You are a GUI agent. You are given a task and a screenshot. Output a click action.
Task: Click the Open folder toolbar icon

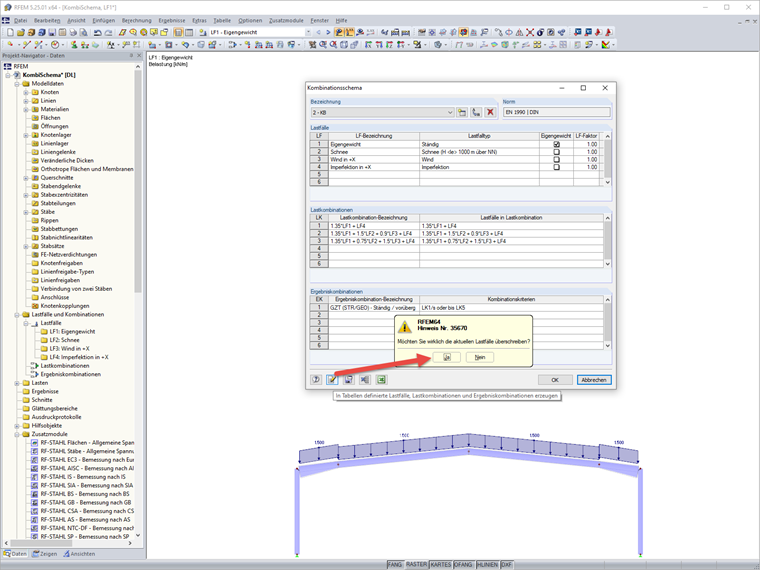coord(20,32)
